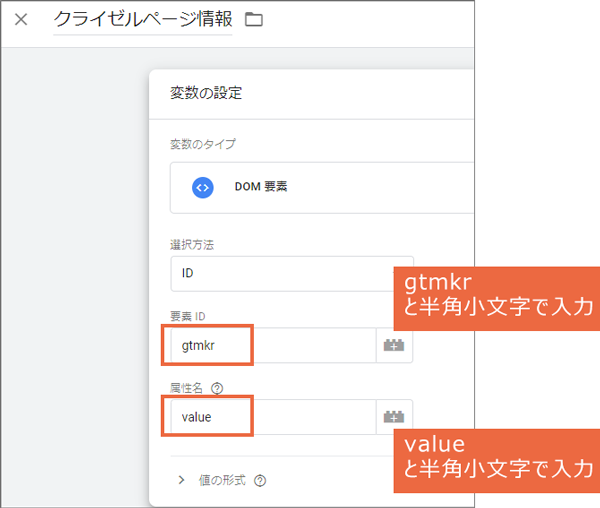Image resolution: width=600 pixels, height=508 pixels.
Task: Click the help icon next to 値の形式
Action: point(260,480)
